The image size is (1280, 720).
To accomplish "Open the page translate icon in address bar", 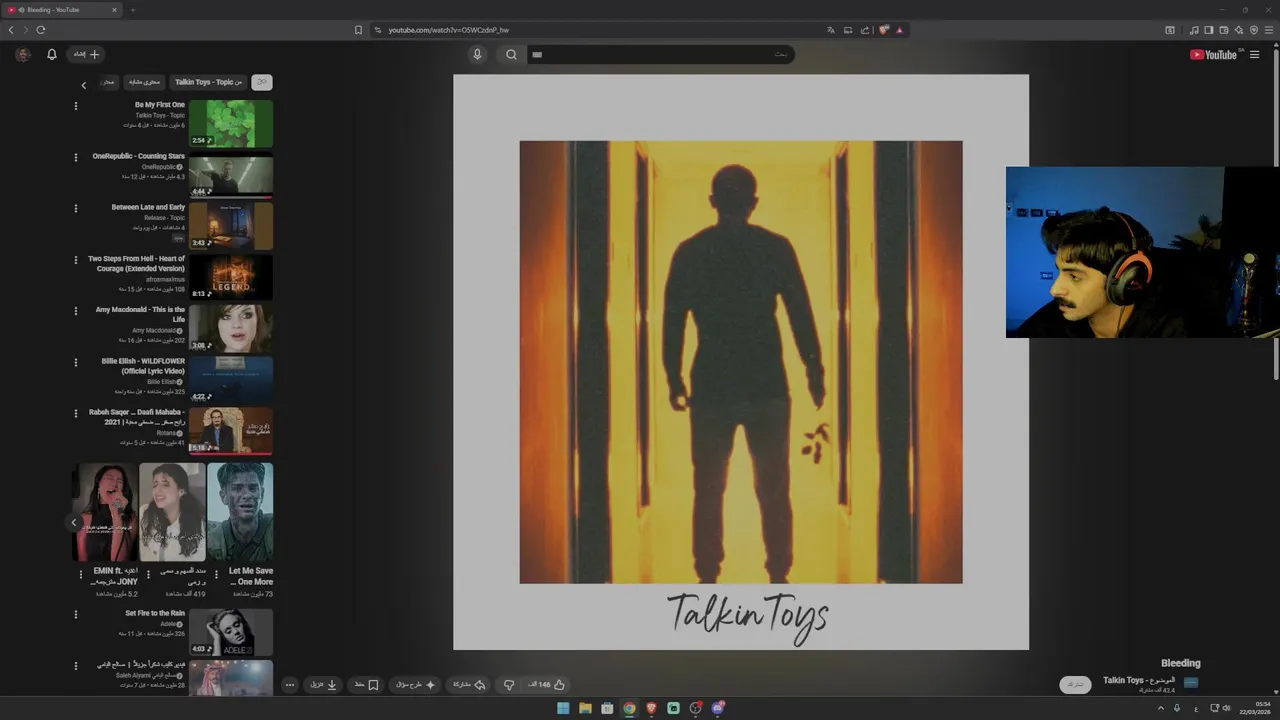I will 830,30.
